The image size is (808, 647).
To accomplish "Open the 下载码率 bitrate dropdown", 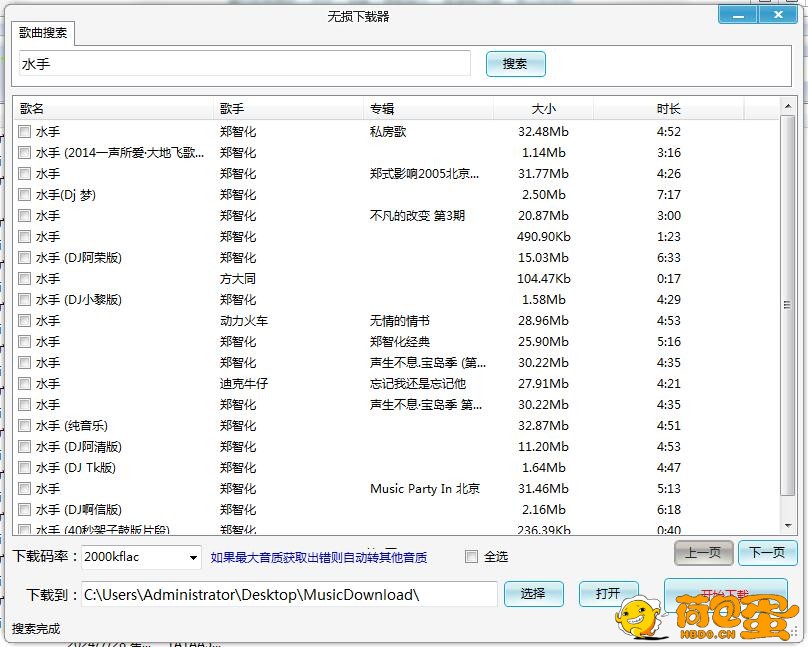I will (x=193, y=557).
